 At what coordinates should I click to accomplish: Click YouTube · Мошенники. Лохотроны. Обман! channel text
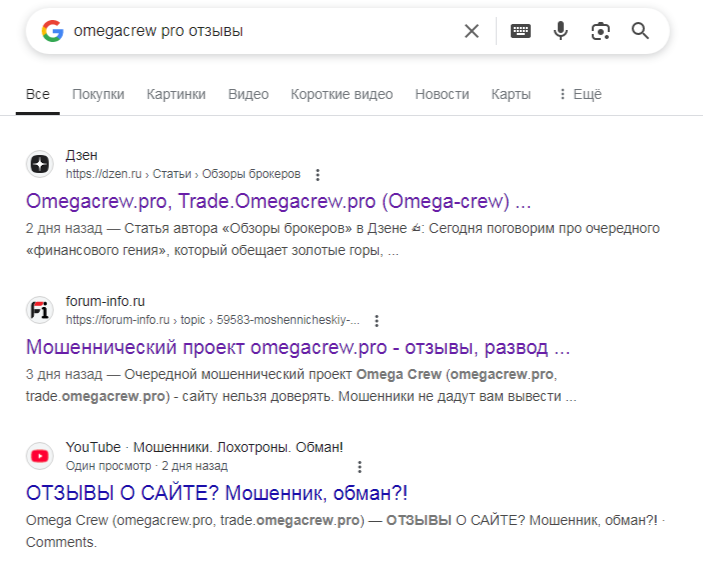click(204, 447)
